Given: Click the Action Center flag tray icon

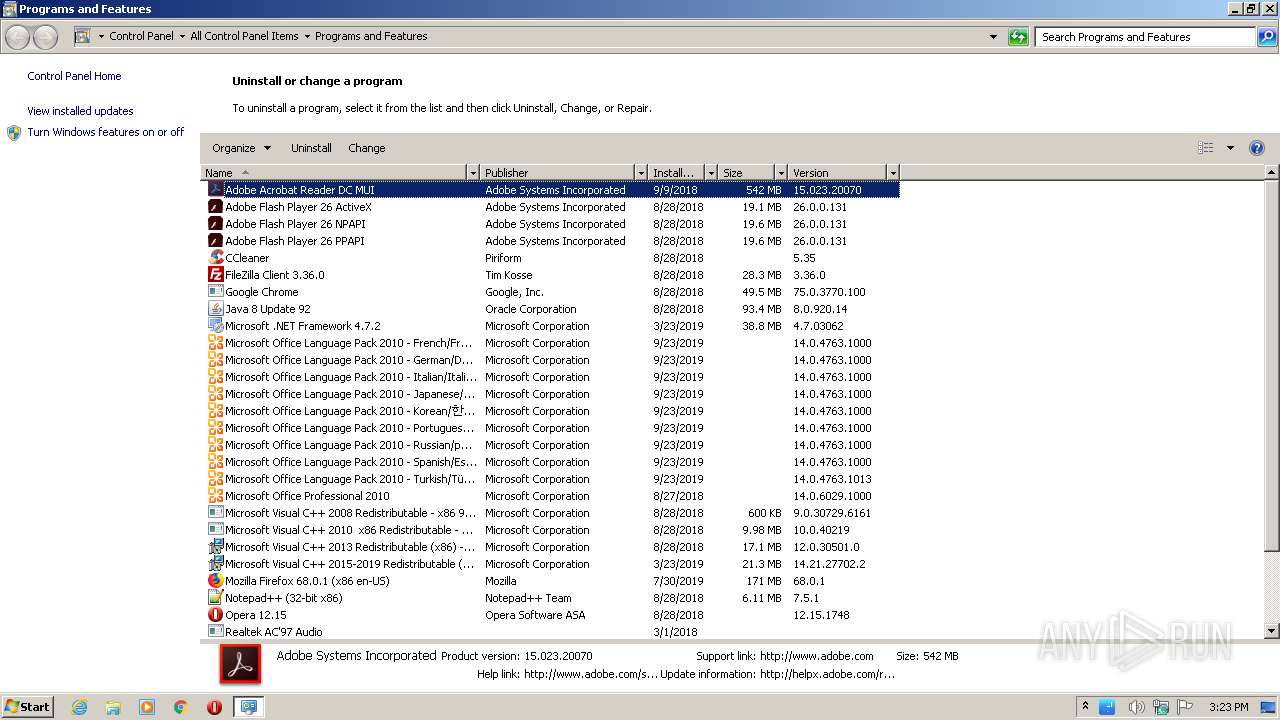Looking at the screenshot, I should pos(1186,707).
